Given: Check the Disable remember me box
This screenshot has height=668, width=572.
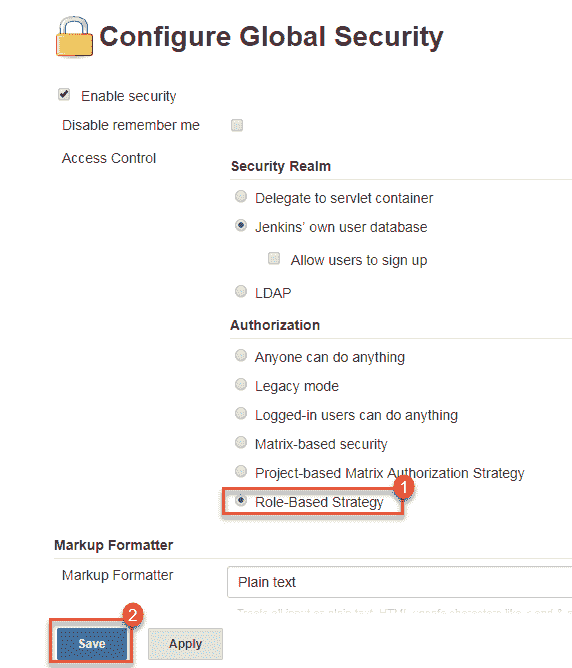Looking at the screenshot, I should click(237, 125).
